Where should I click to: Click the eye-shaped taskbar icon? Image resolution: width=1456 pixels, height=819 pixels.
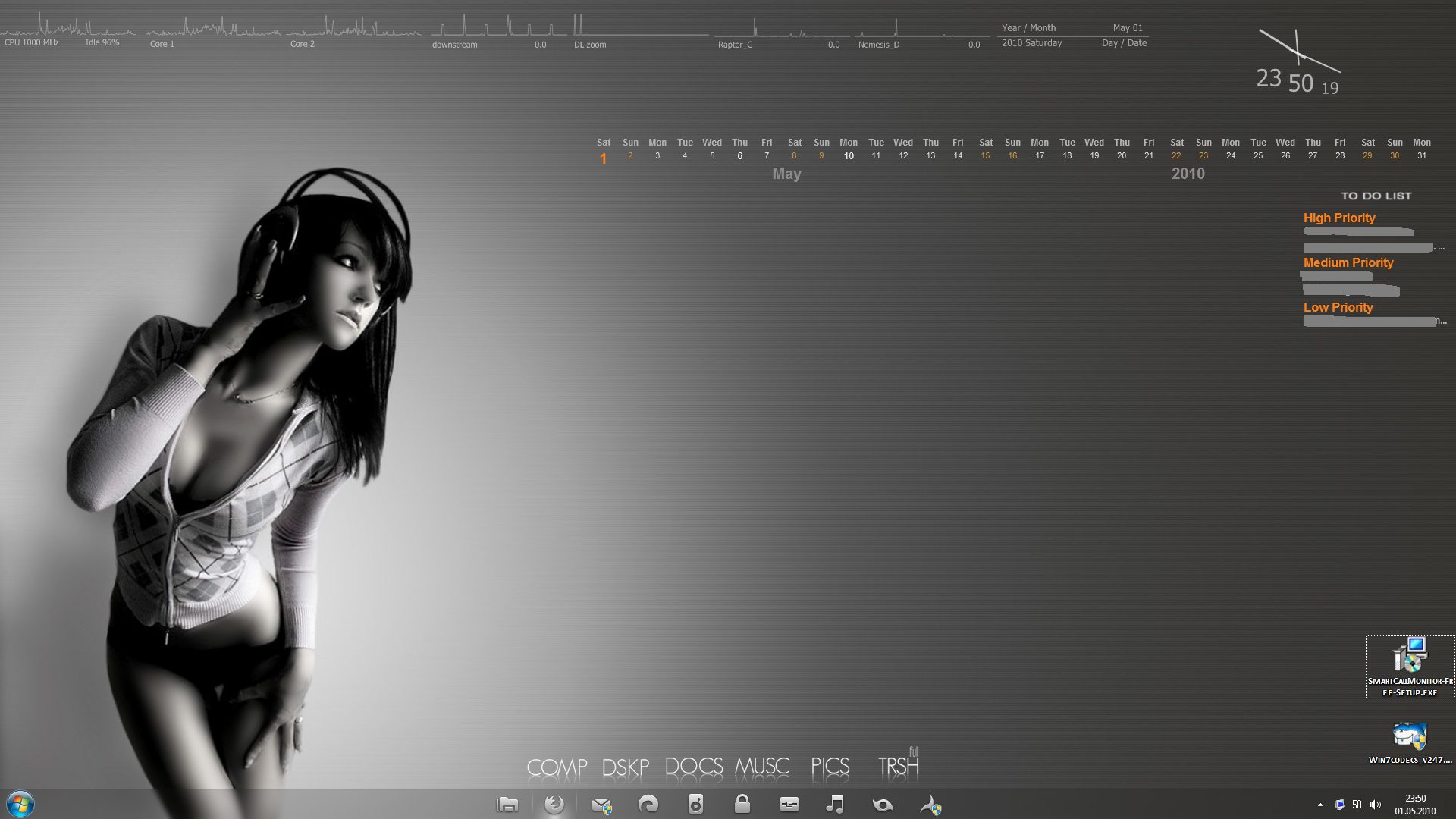tap(883, 805)
